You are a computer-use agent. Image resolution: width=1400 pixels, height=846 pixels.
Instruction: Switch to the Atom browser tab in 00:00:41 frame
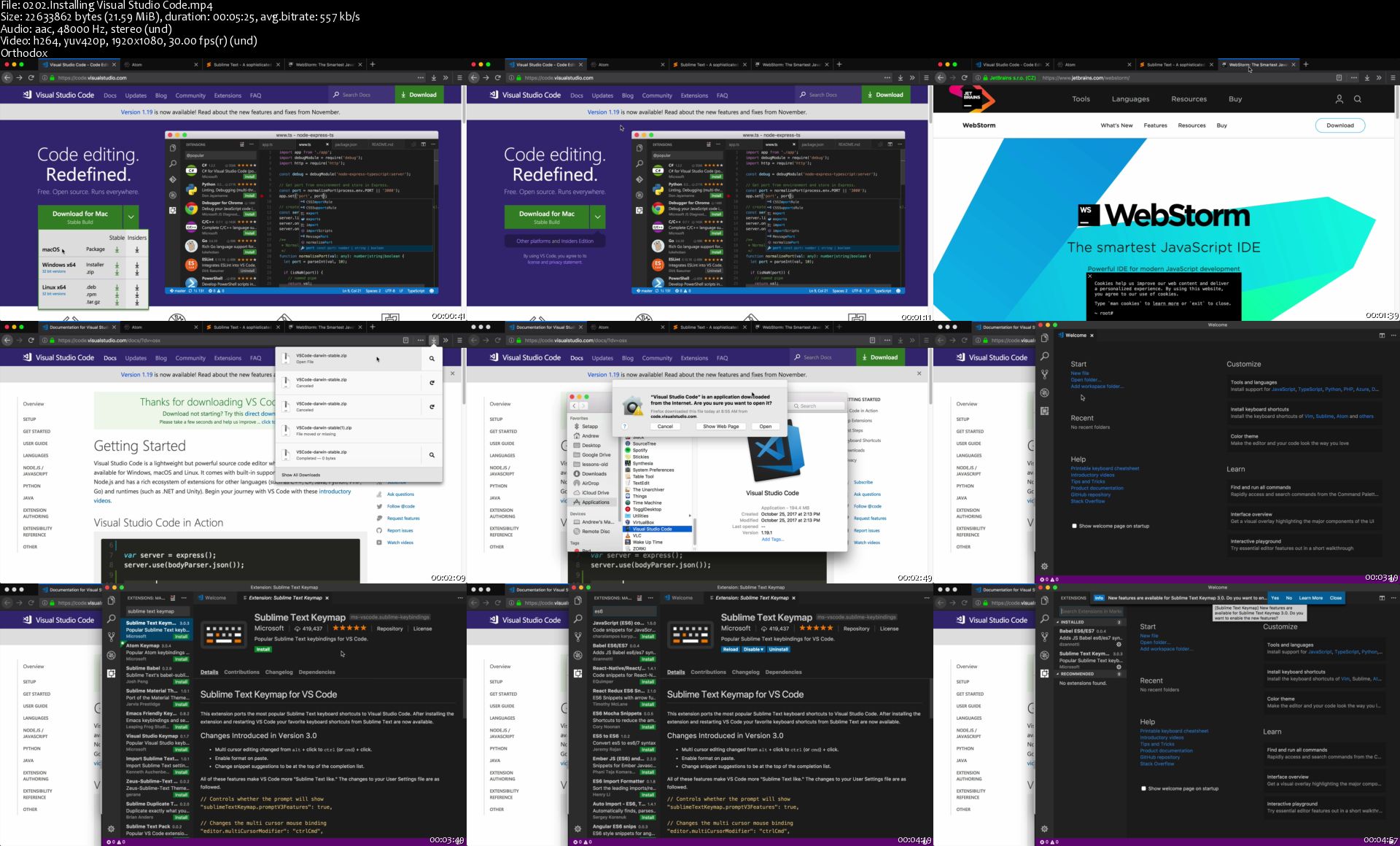160,64
